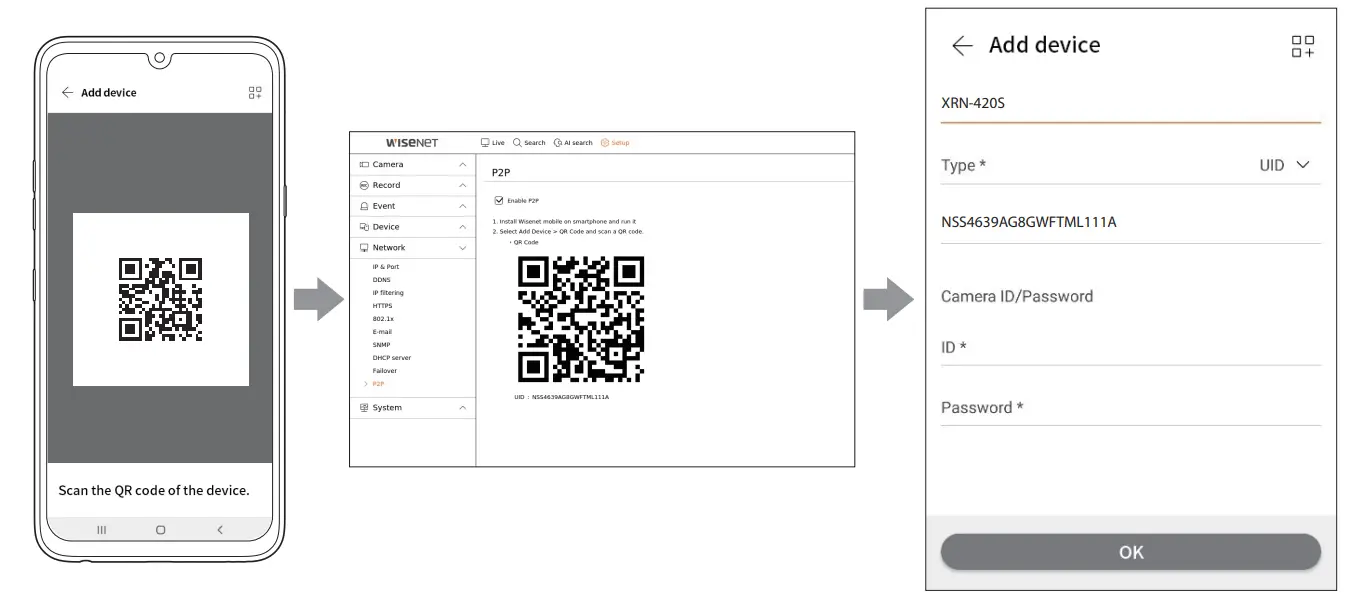
Task: Tap the phone's home navigation circle
Action: click(x=160, y=529)
